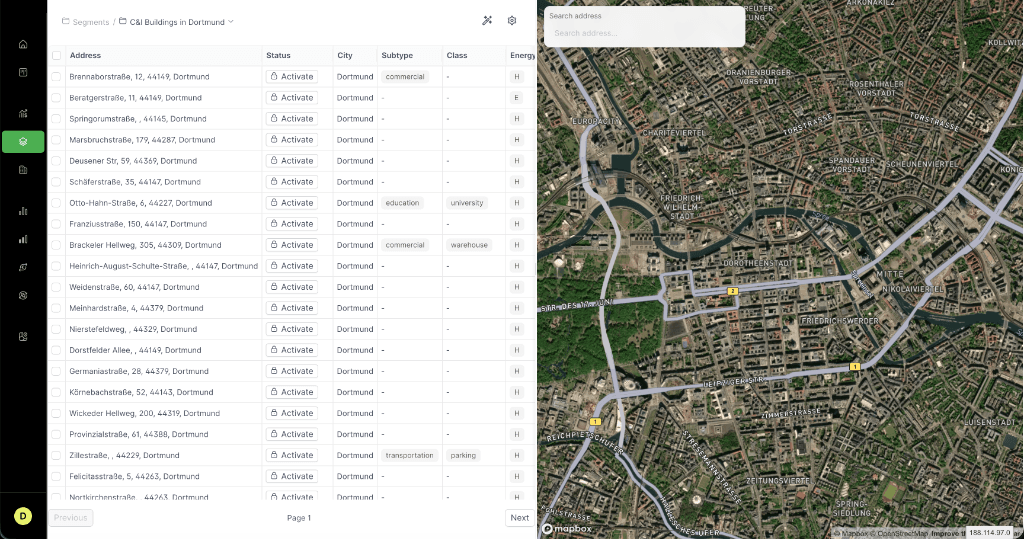This screenshot has height=539, width=1024.
Task: Click the Activate button for Zillestraße
Action: [292, 455]
